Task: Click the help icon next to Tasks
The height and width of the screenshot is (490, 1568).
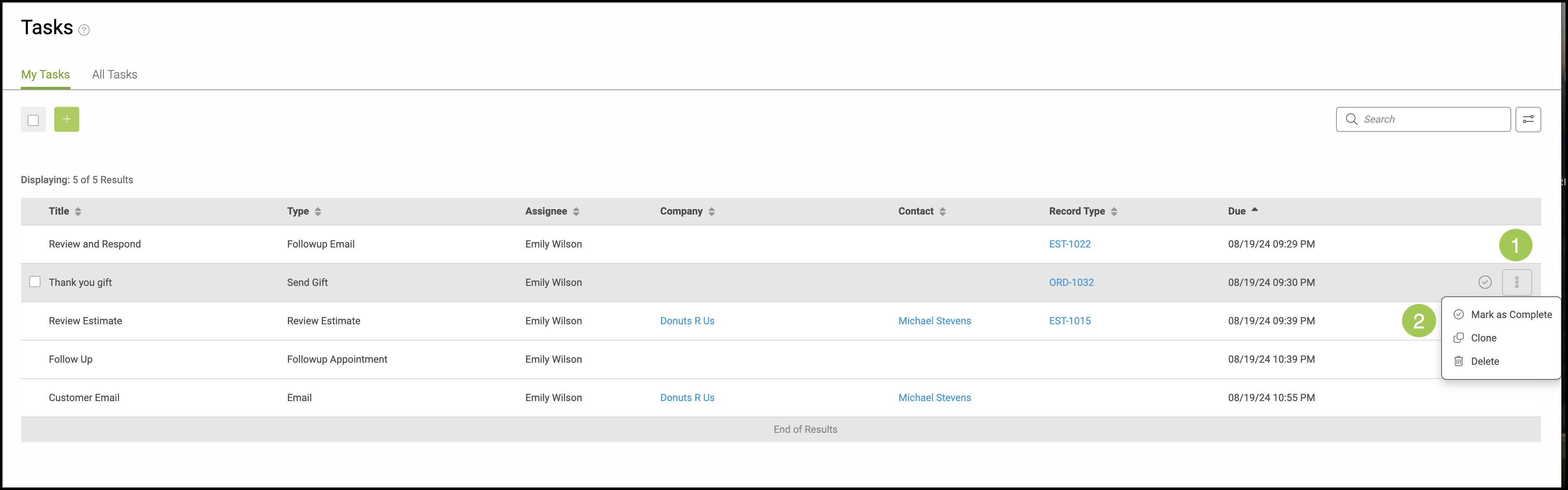Action: [x=84, y=30]
